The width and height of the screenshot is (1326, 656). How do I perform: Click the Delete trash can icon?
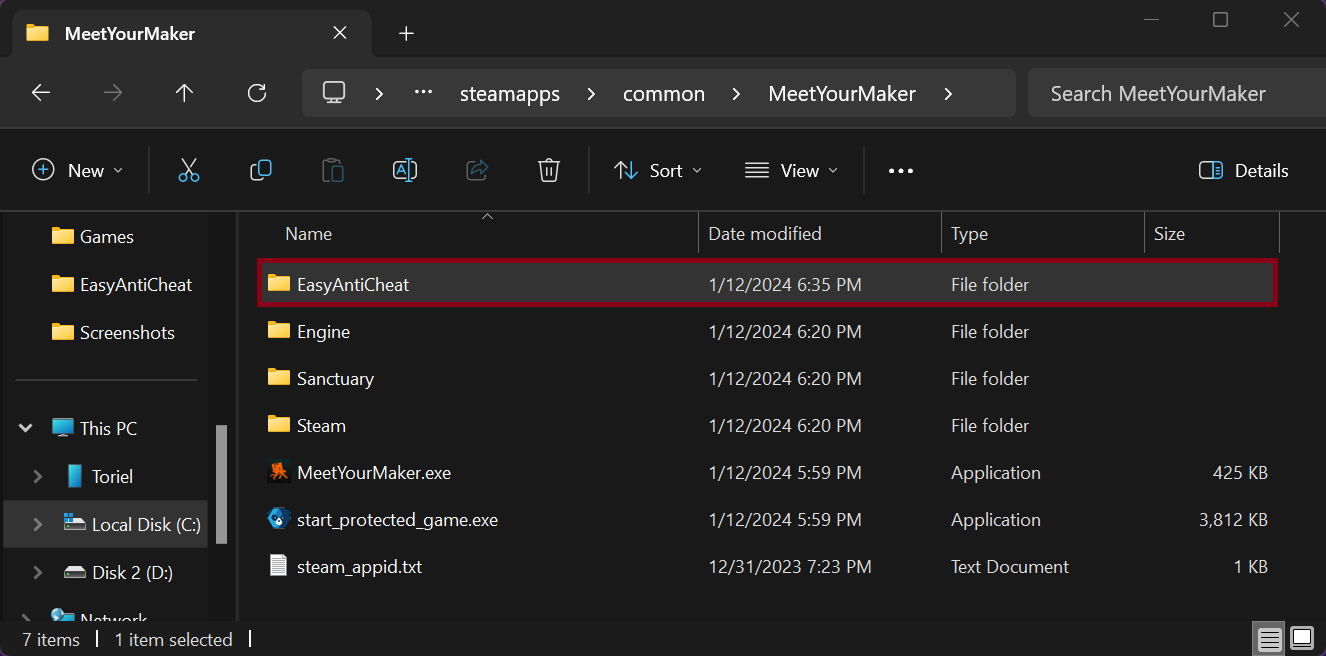pyautogui.click(x=548, y=171)
